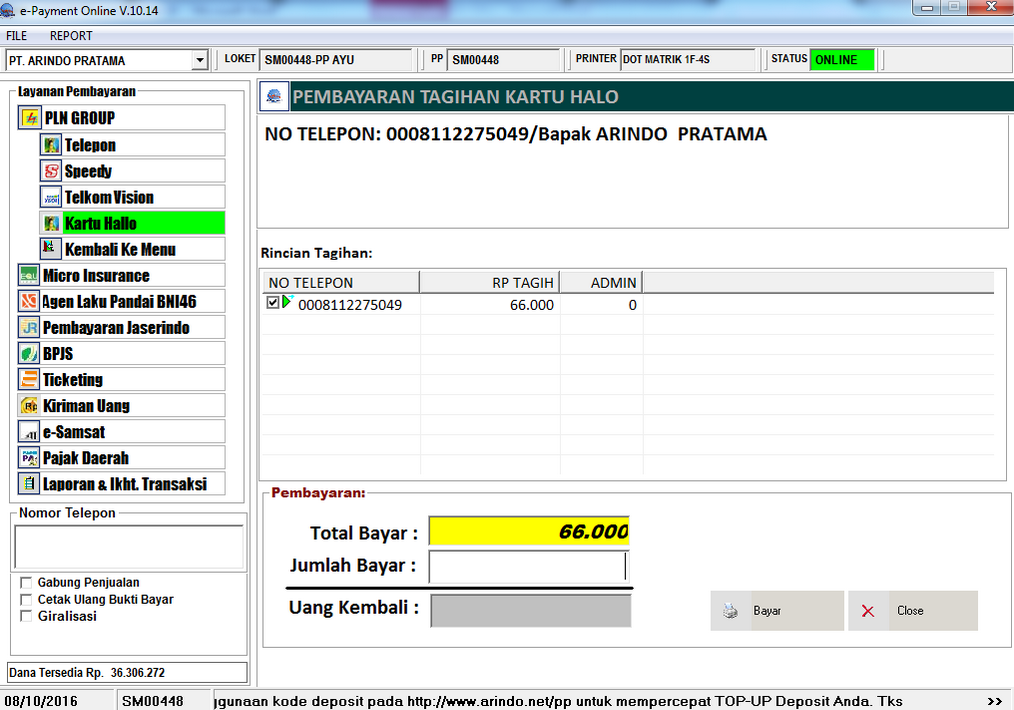Choose the Kiriman Uang service
The height and width of the screenshot is (710, 1014).
click(x=122, y=405)
